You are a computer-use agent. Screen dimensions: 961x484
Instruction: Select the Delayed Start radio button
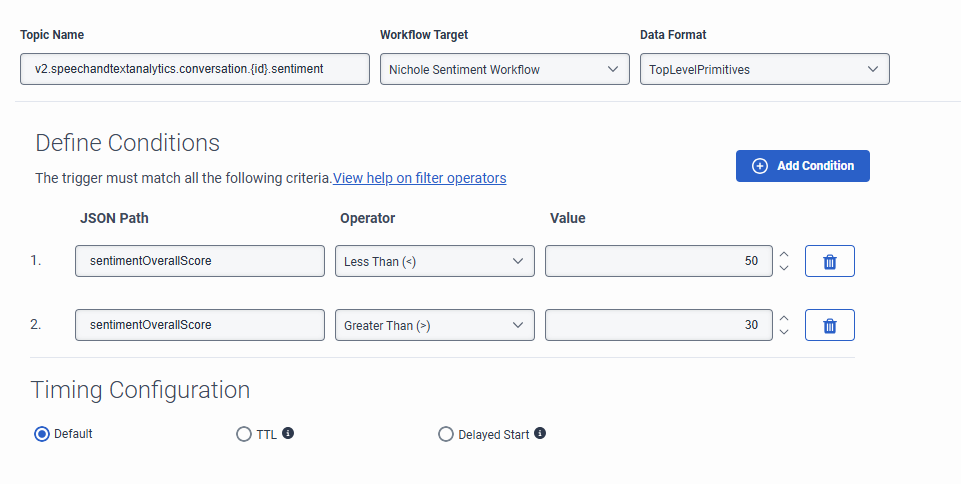(446, 434)
